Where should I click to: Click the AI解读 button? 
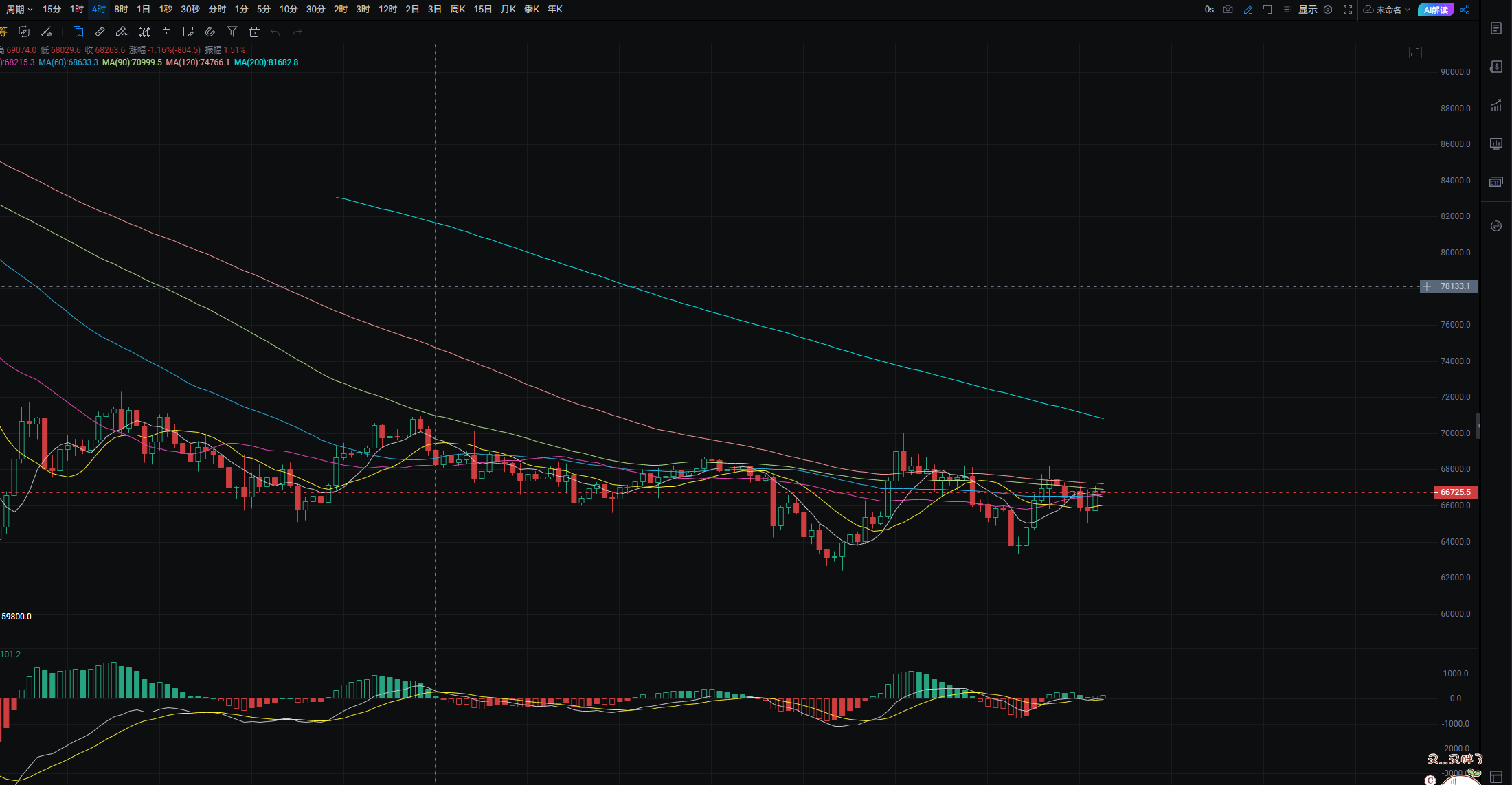[x=1435, y=10]
